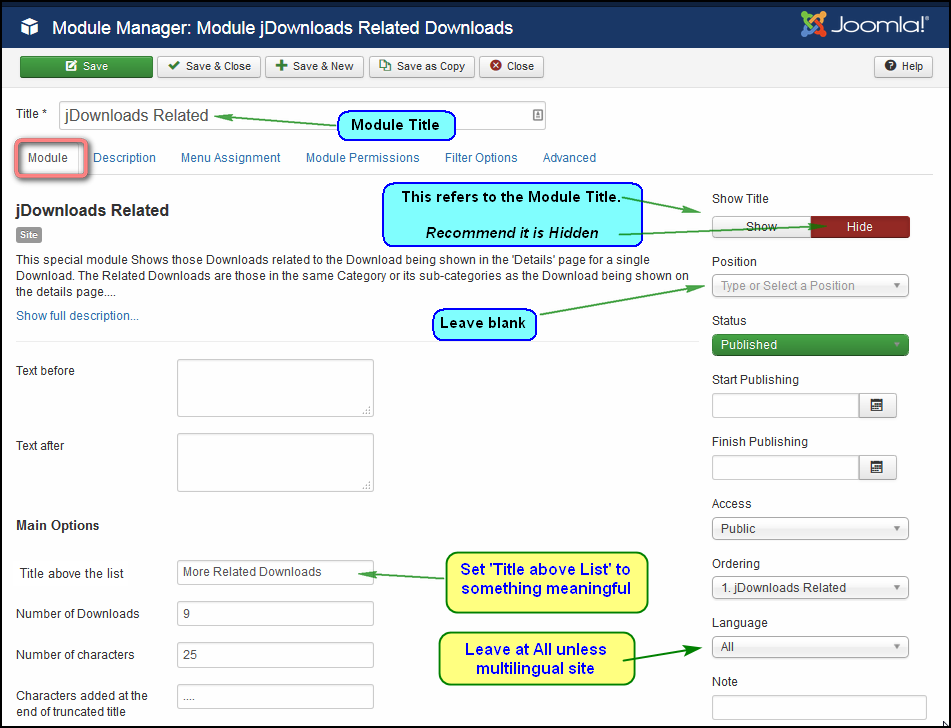The height and width of the screenshot is (728, 951).
Task: Click the module cube icon in header
Action: pyautogui.click(x=30, y=27)
